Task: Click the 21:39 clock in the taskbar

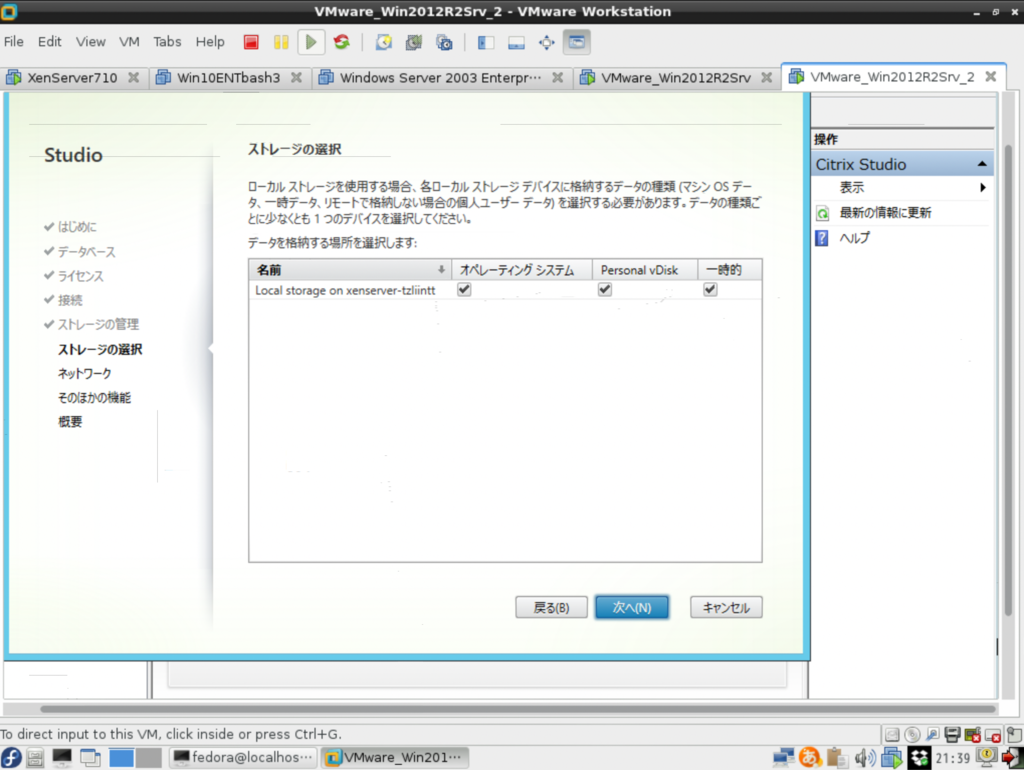Action: [952, 758]
